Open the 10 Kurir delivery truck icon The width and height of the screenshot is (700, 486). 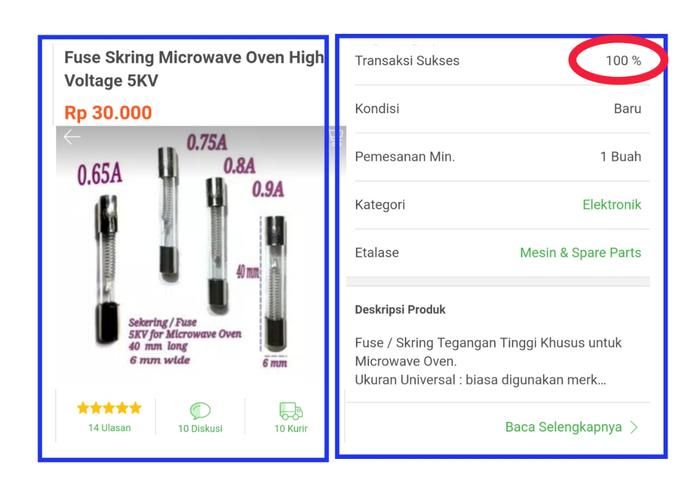[x=291, y=411]
